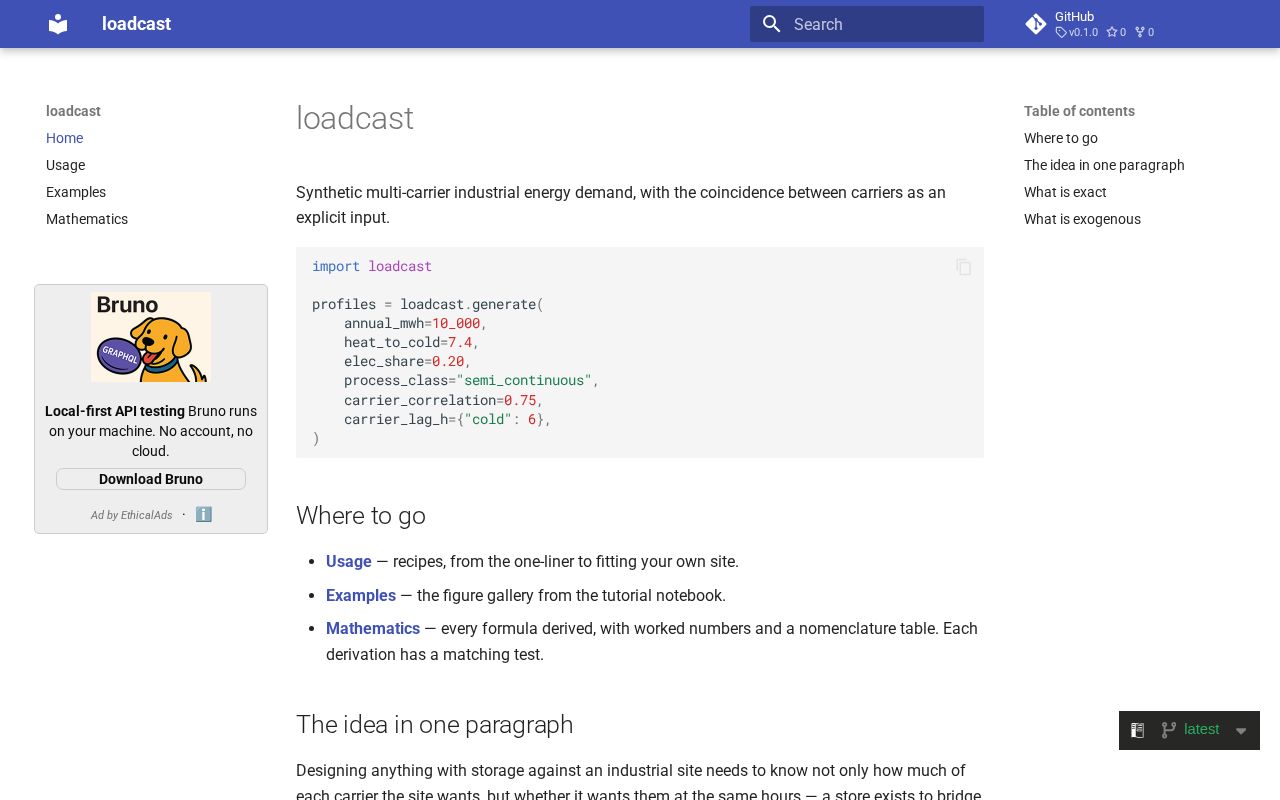Open Home in the sidebar navigation
The image size is (1280, 800).
tap(64, 138)
